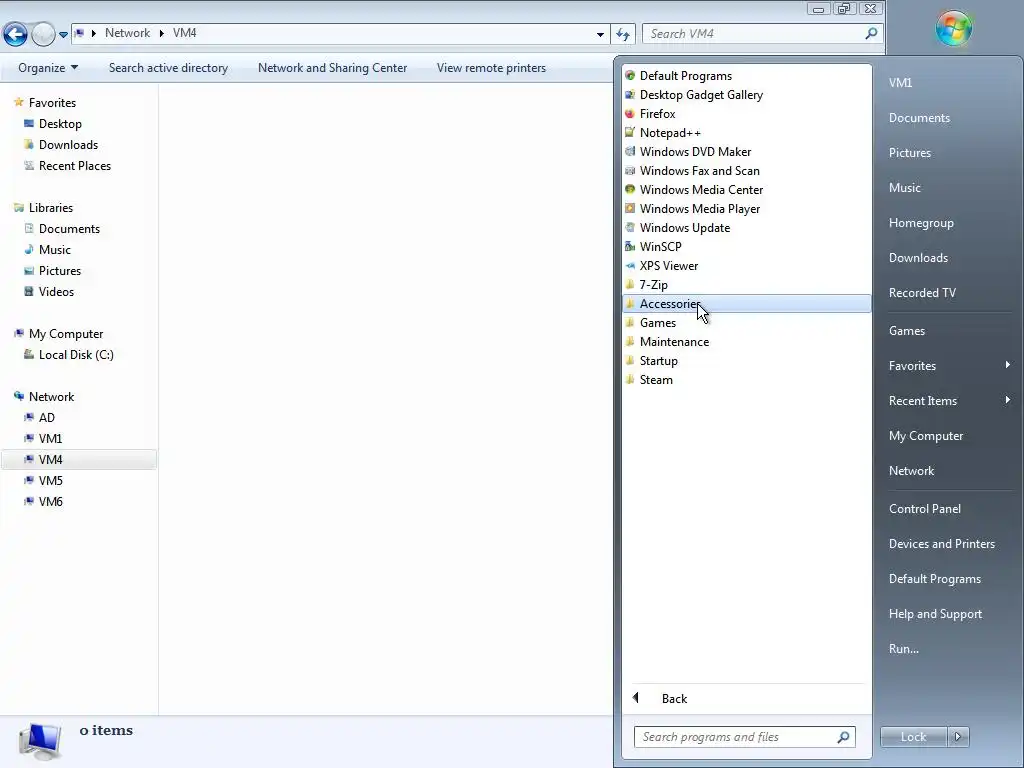Select Pictures under Libraries in navigation pane
Viewport: 1024px width, 768px height.
59,270
